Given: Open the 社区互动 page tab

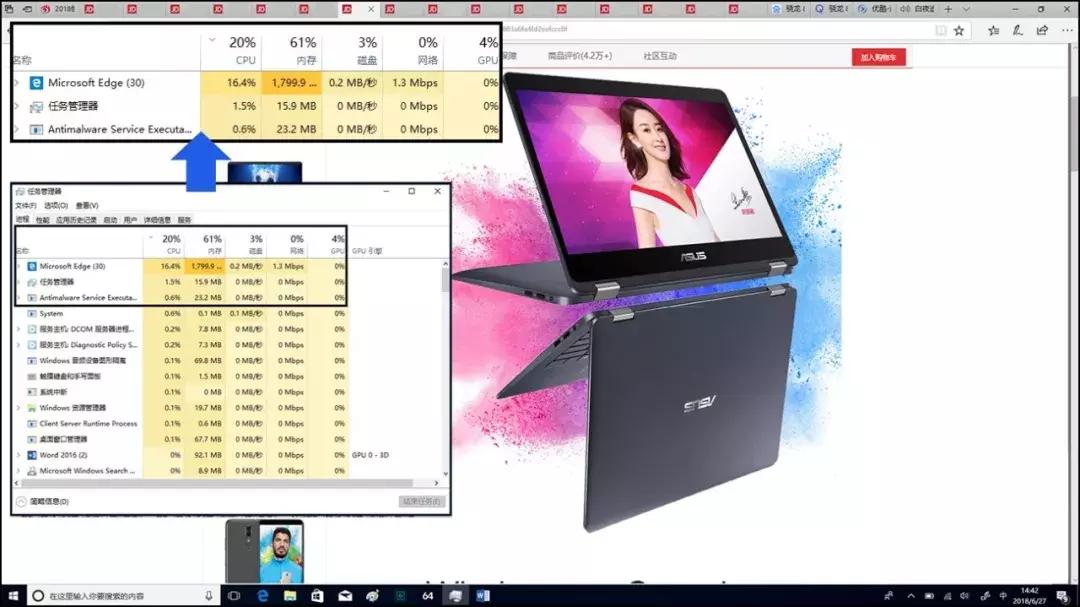Looking at the screenshot, I should pos(660,56).
